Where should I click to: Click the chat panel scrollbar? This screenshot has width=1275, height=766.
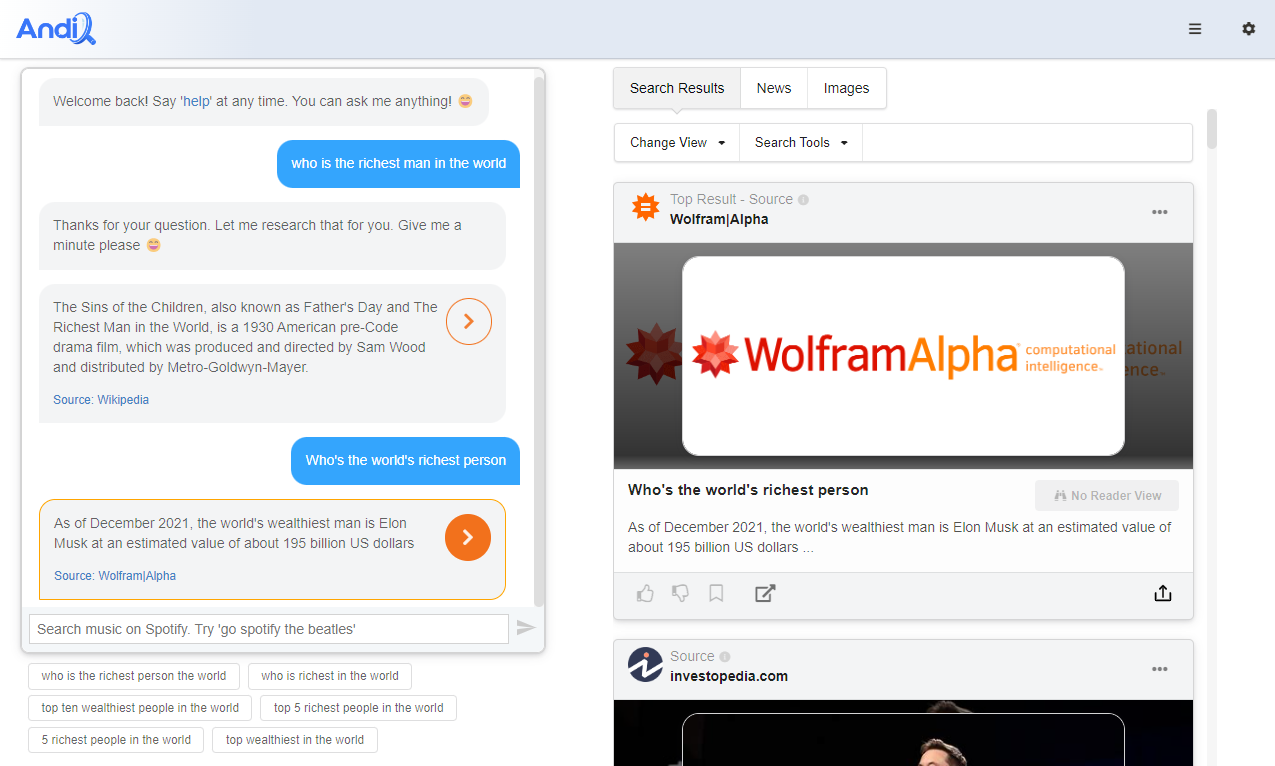(539, 340)
